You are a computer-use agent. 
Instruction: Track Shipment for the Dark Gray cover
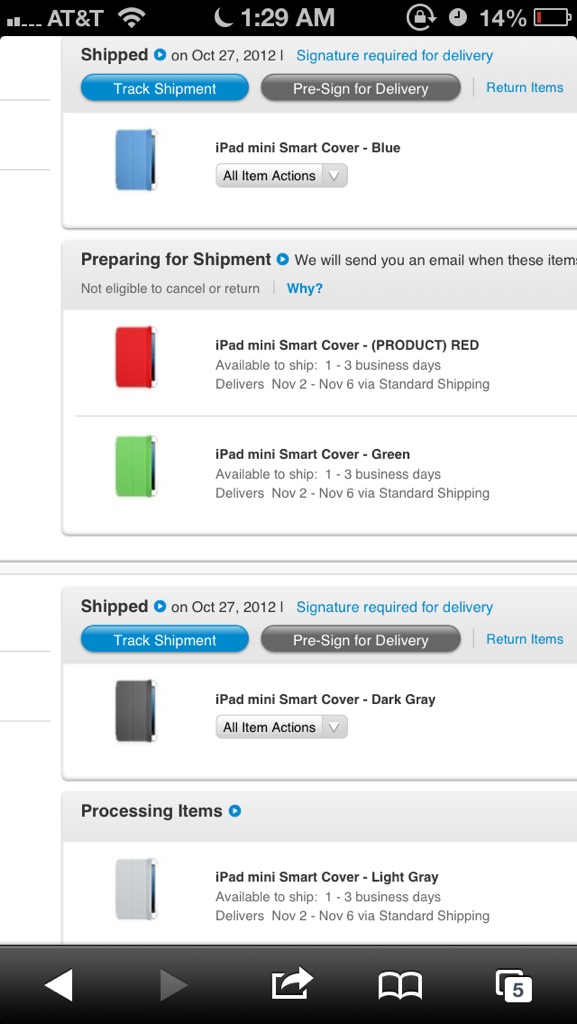pos(164,640)
